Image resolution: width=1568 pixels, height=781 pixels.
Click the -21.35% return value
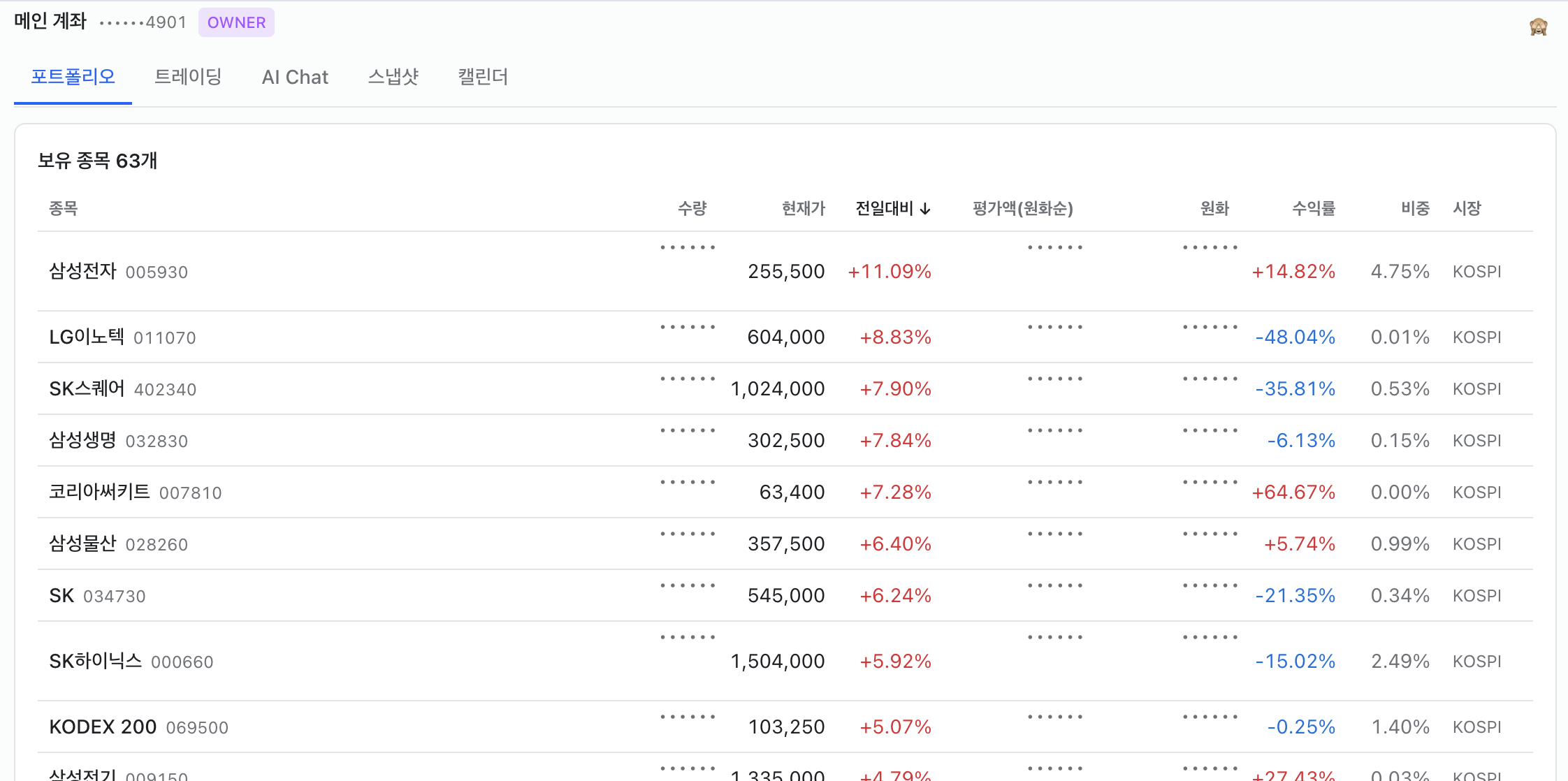coord(1295,595)
